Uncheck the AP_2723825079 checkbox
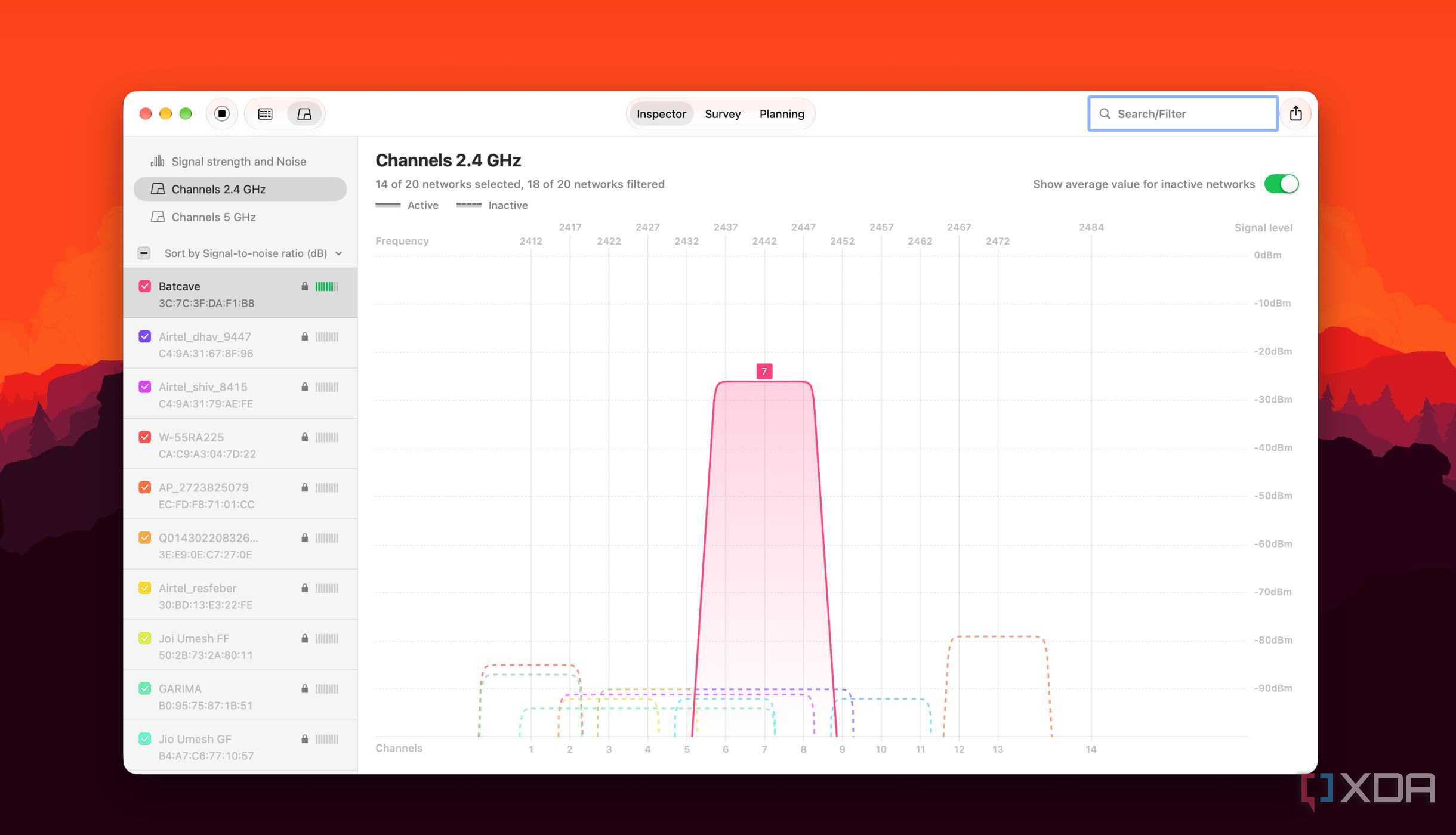The image size is (1456, 835). click(x=144, y=487)
